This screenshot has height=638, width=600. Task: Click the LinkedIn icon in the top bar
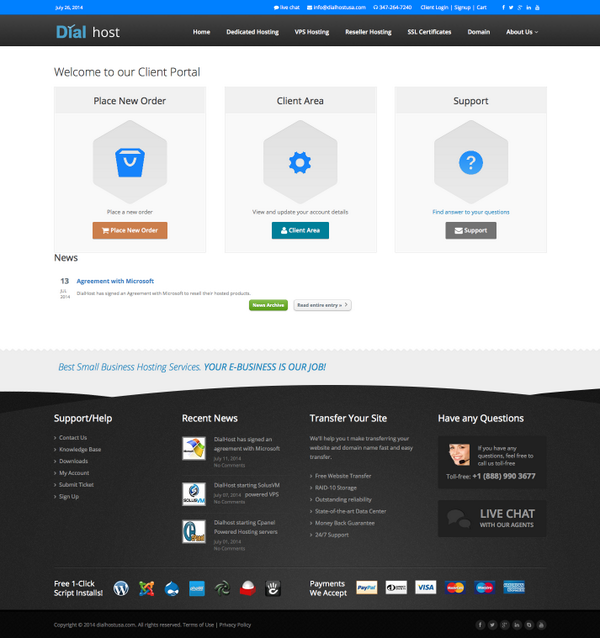(x=528, y=7)
